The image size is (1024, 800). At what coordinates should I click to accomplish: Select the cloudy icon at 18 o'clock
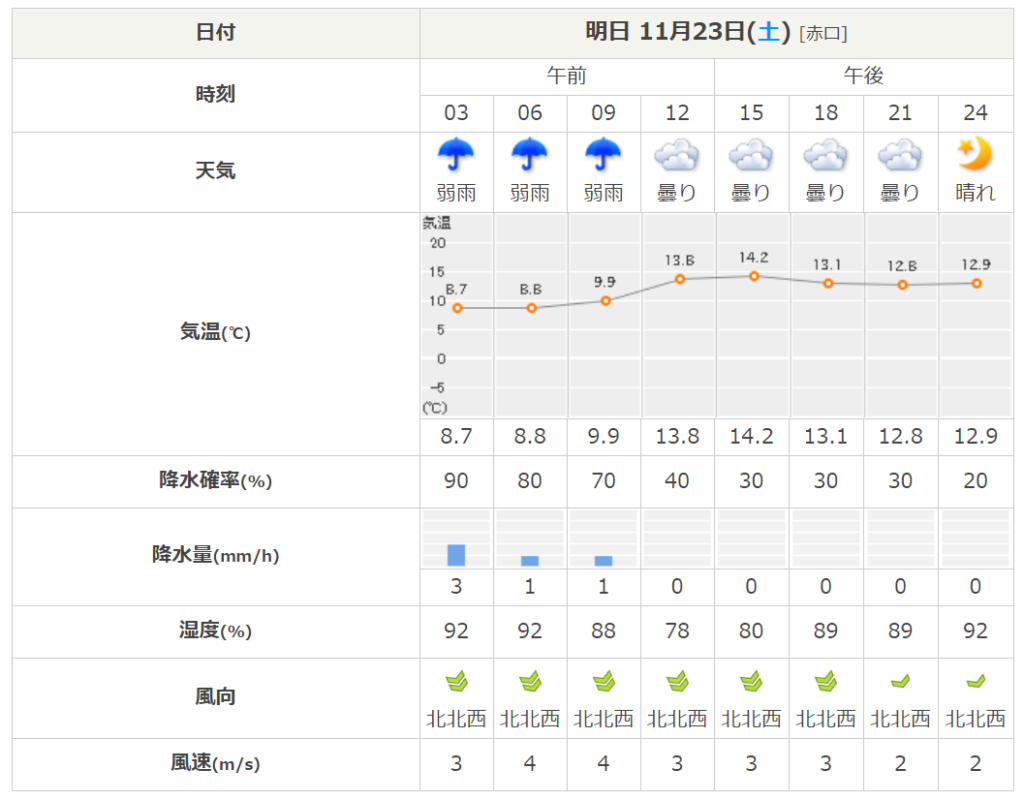pyautogui.click(x=826, y=156)
